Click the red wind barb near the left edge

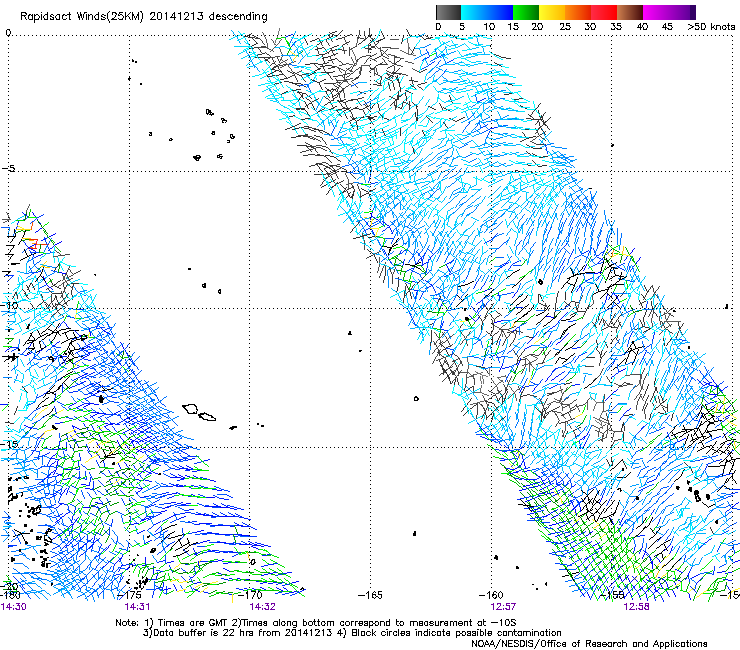(32, 244)
